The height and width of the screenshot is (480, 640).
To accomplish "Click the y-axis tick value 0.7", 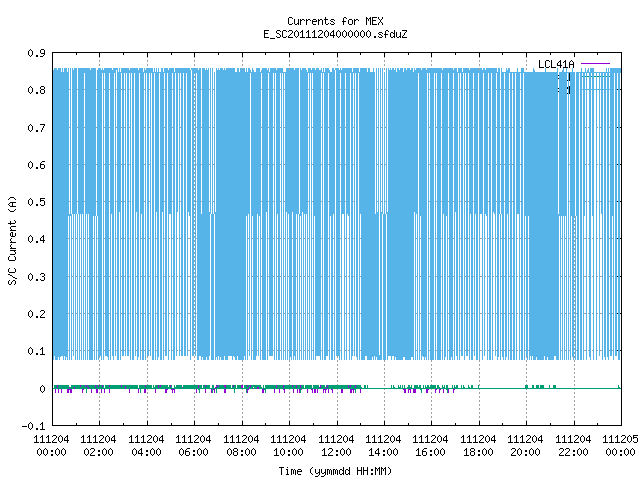I will tap(36, 128).
